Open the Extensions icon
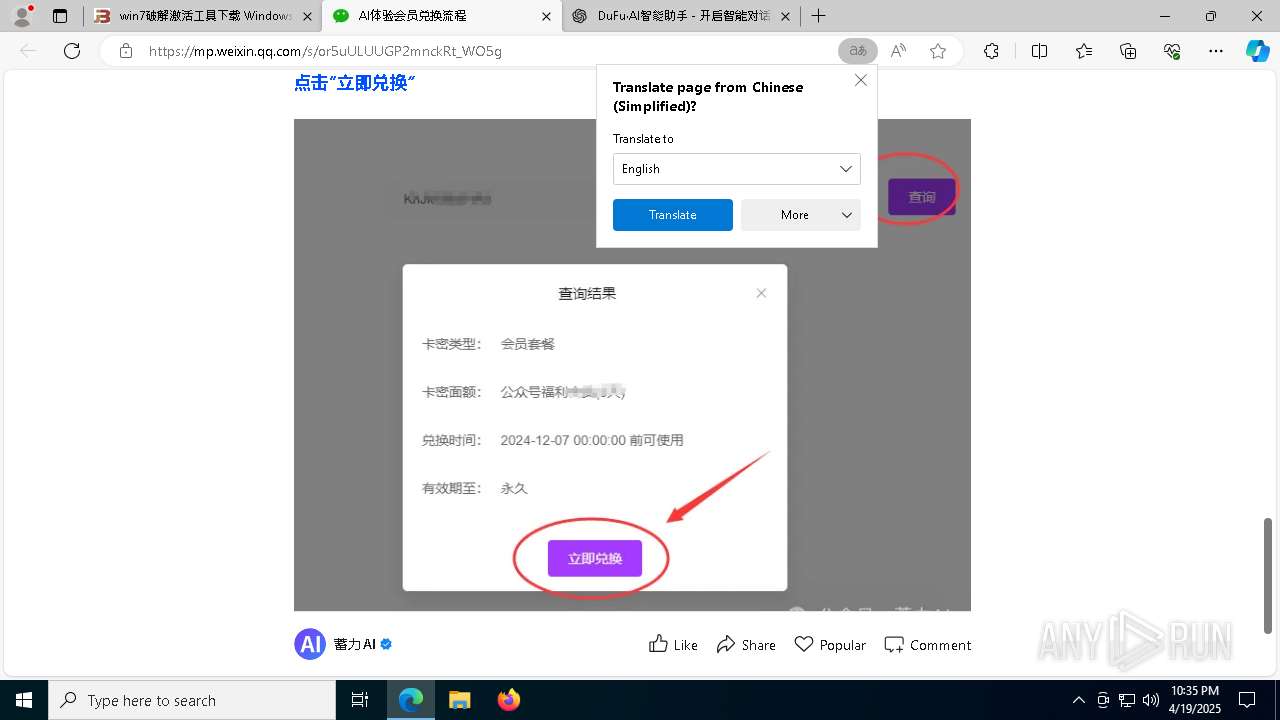Screen dimensions: 1280x720 click(x=991, y=51)
